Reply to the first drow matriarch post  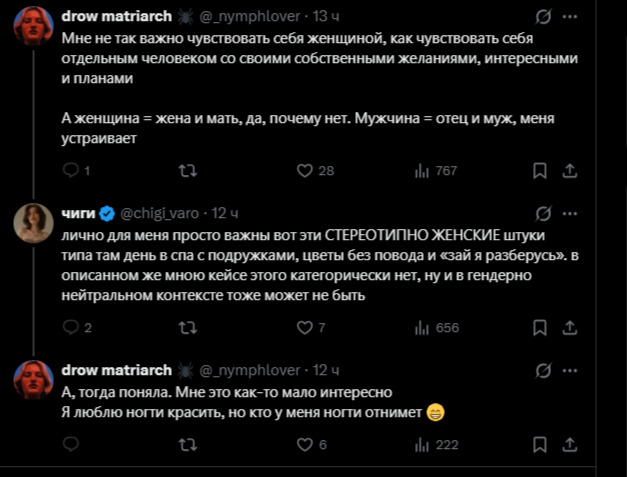(x=71, y=171)
